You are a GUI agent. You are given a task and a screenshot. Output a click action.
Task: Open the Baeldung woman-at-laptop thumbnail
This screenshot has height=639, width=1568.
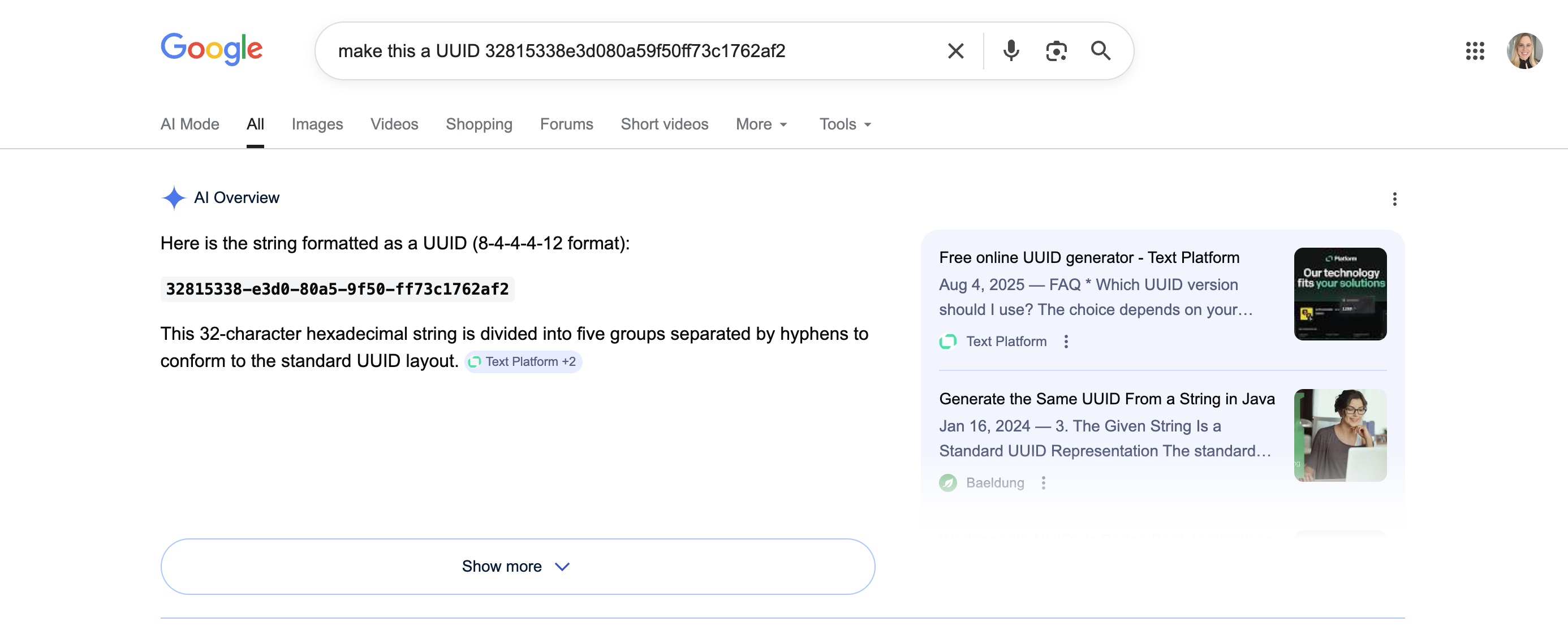pyautogui.click(x=1341, y=435)
